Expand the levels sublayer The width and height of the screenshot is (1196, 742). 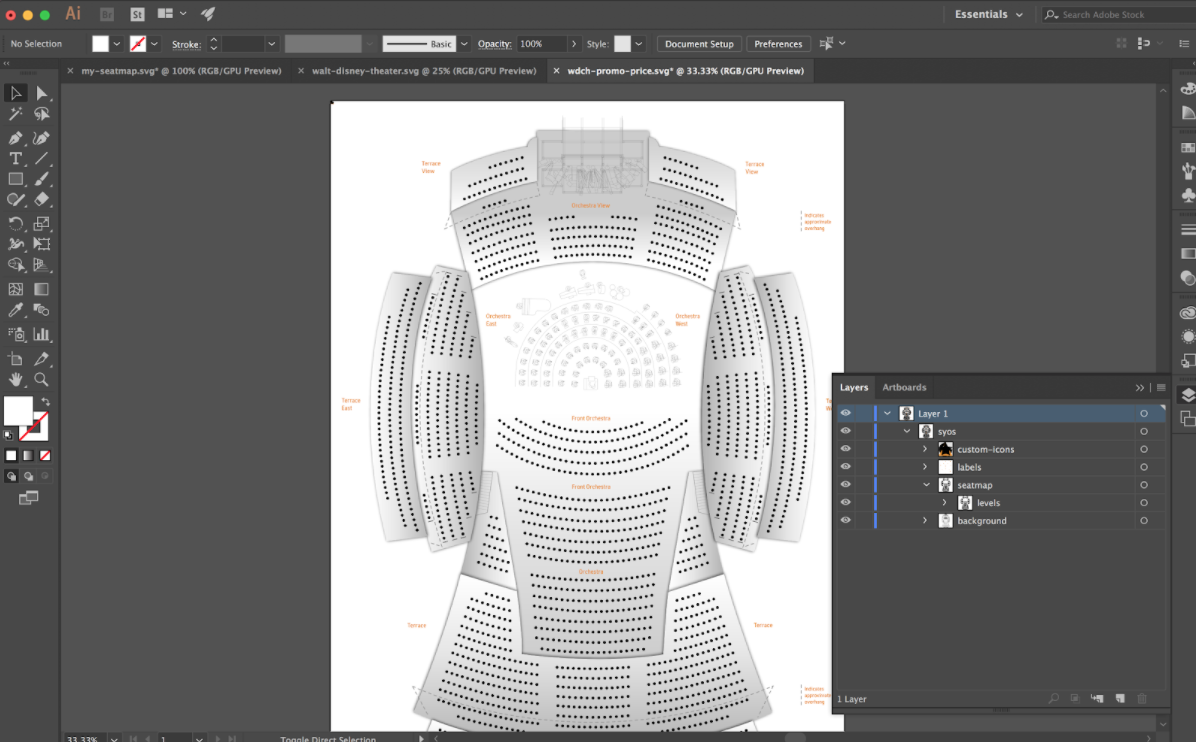click(x=944, y=503)
